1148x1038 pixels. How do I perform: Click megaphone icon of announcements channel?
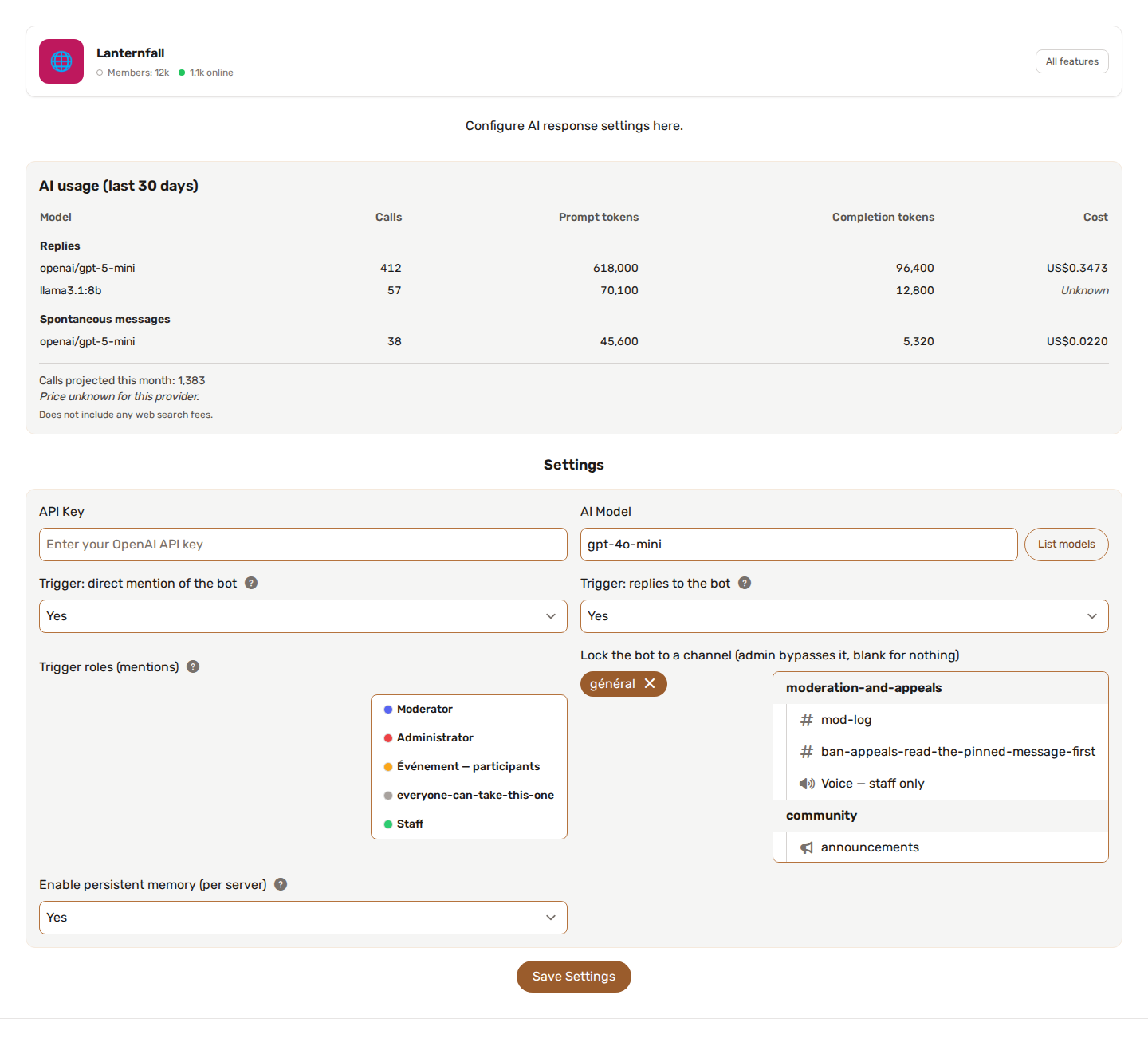click(807, 847)
